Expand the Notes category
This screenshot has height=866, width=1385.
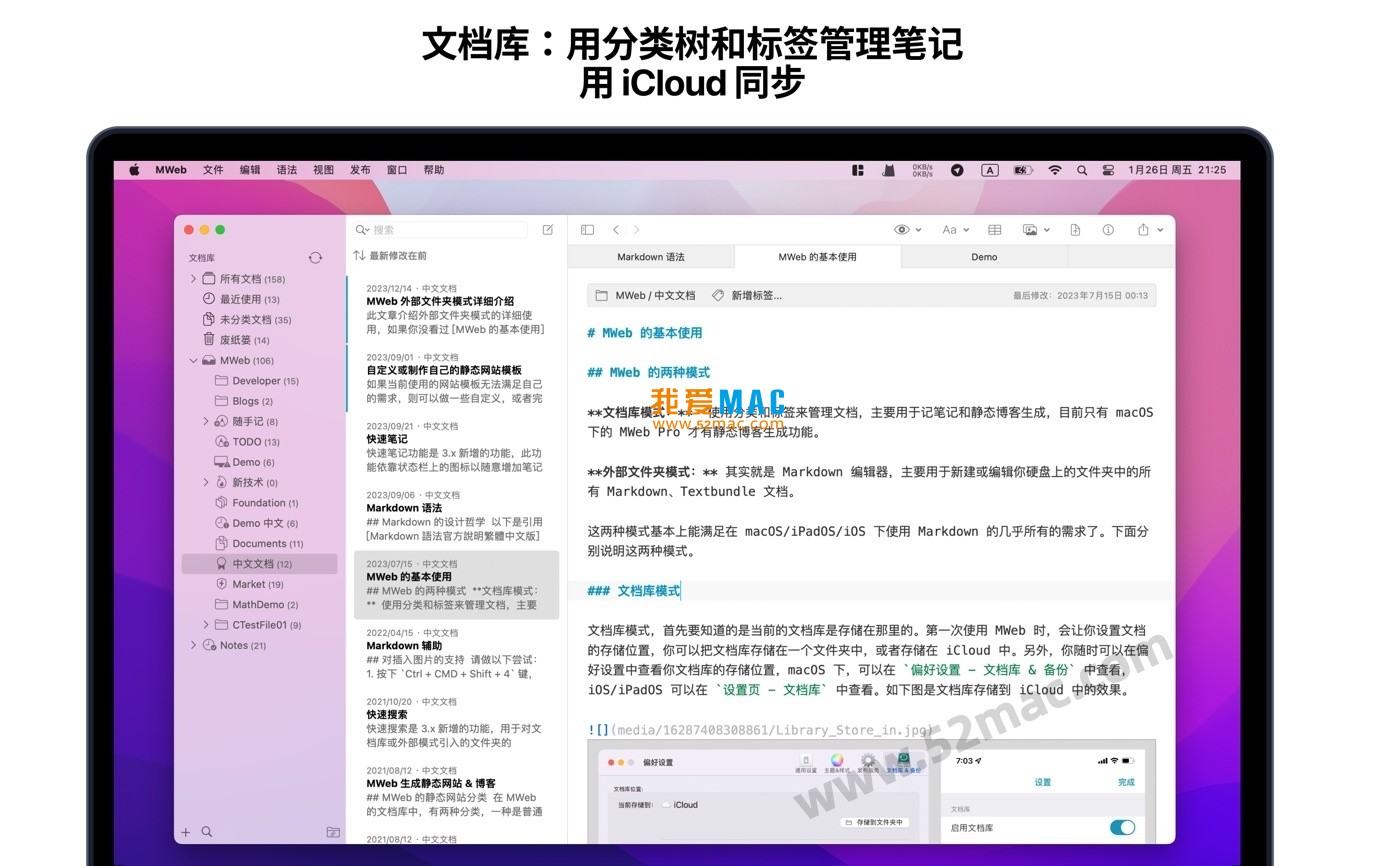pos(193,645)
